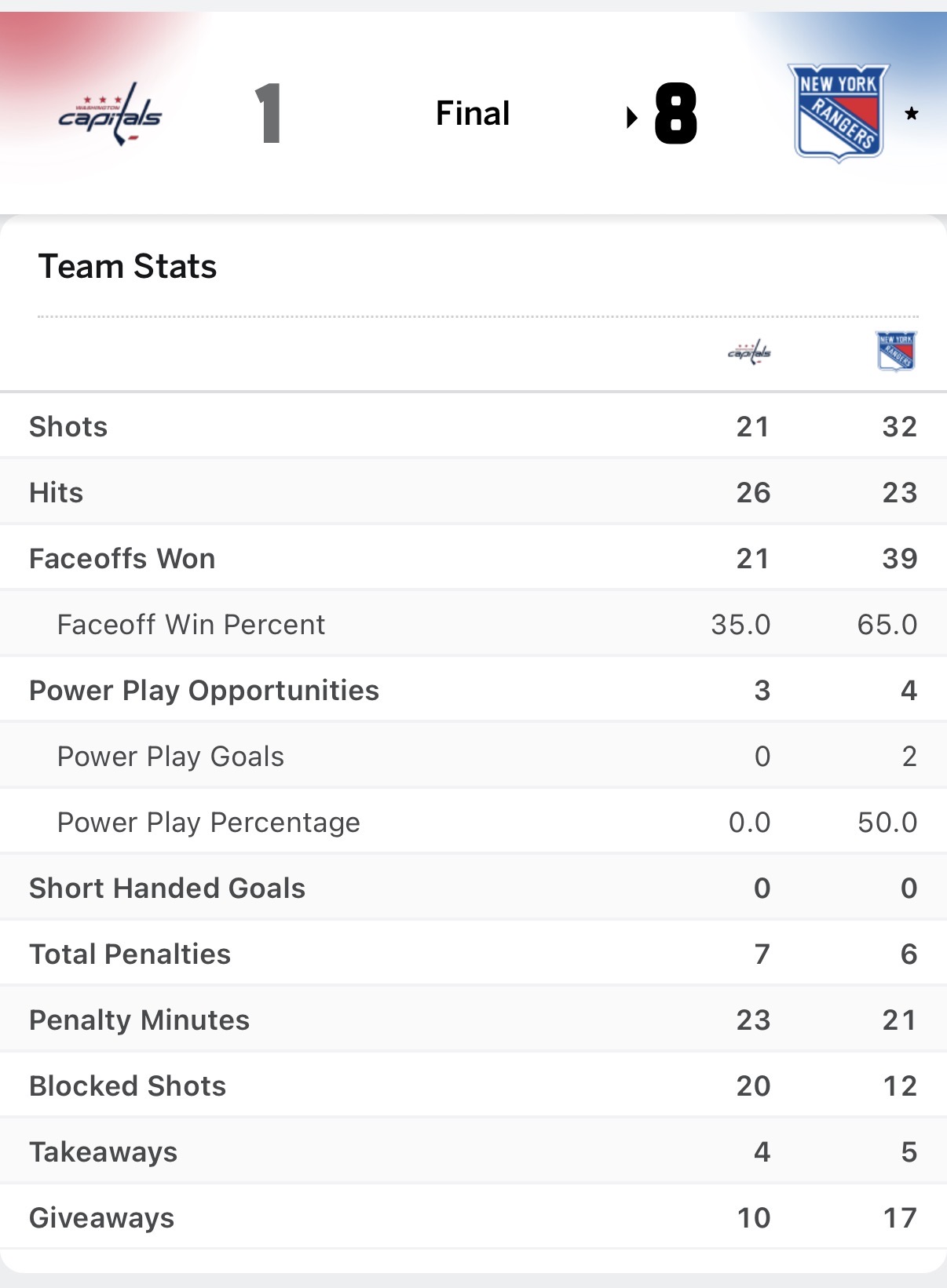Tap the Final game status label

[x=473, y=114]
